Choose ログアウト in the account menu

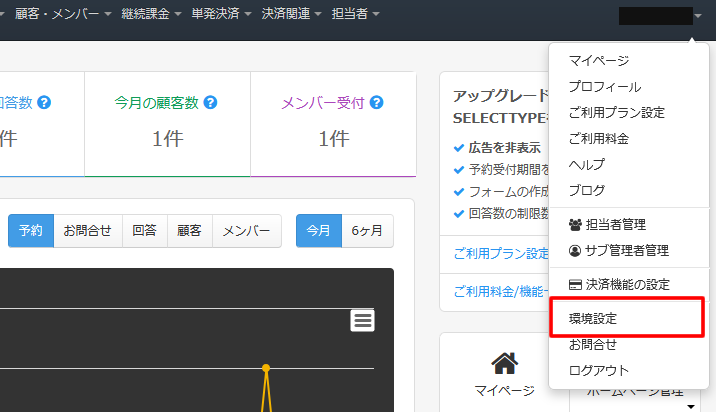click(x=599, y=370)
